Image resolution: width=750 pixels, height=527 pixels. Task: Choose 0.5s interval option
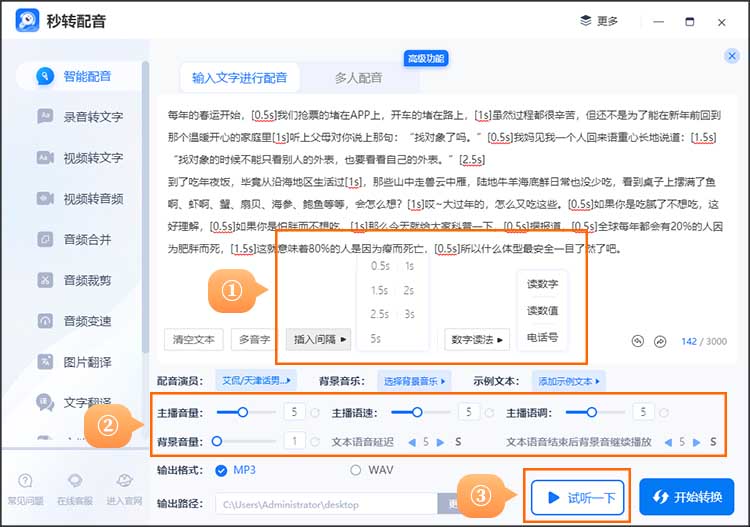coord(380,266)
